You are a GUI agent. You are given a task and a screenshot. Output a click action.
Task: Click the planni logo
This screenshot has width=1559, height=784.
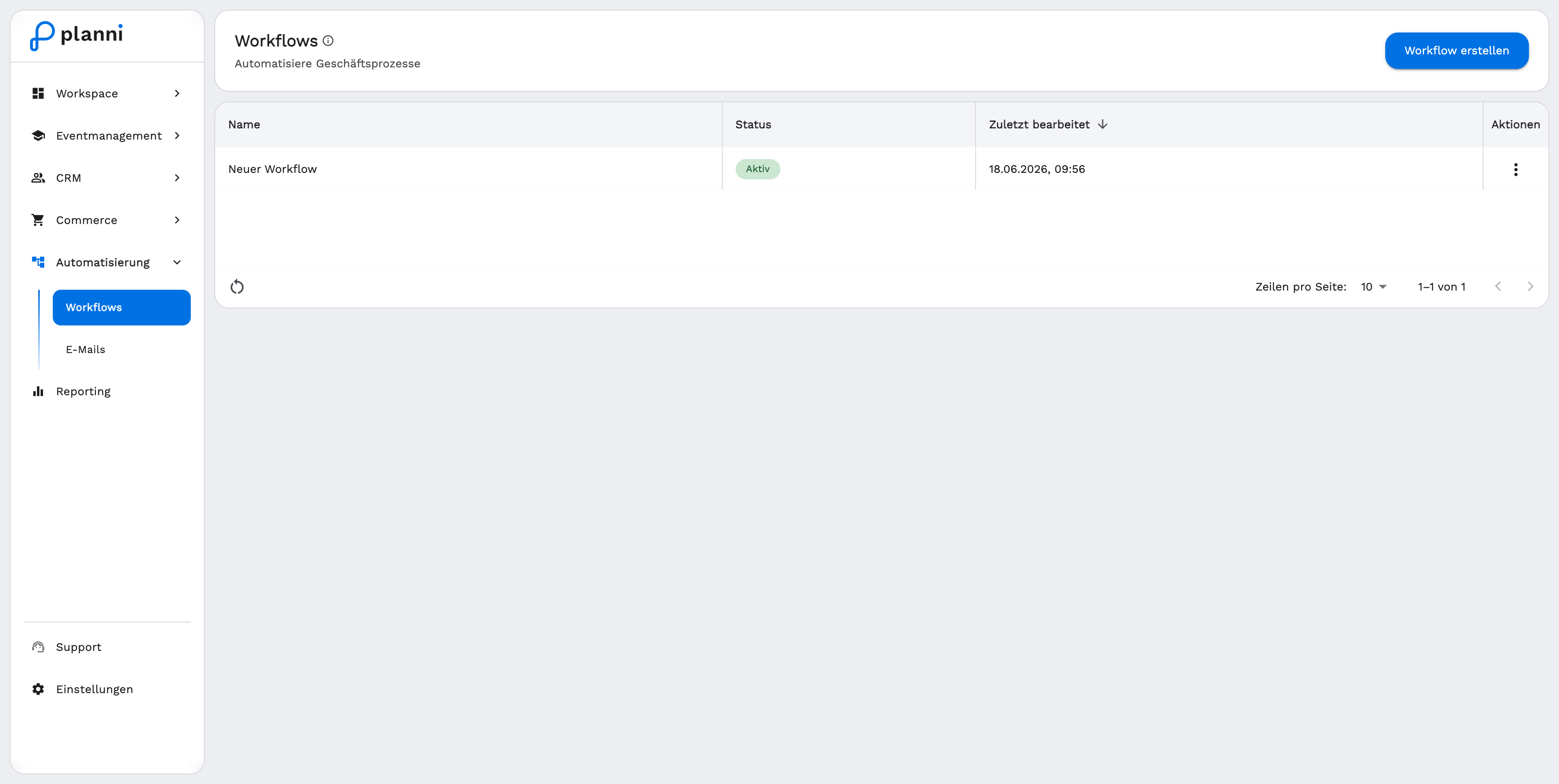point(76,36)
